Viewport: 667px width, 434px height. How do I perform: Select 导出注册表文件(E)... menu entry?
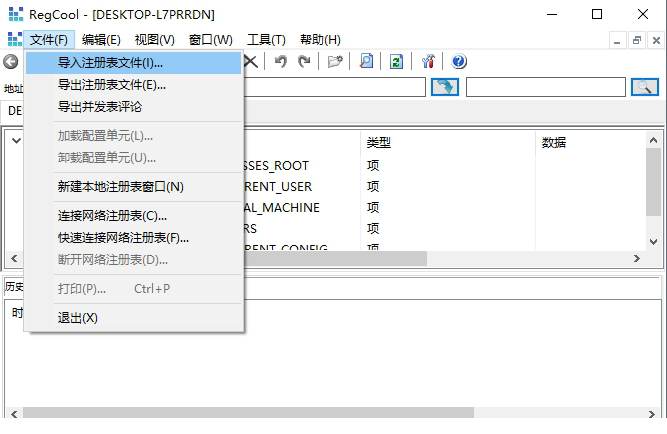click(x=134, y=85)
